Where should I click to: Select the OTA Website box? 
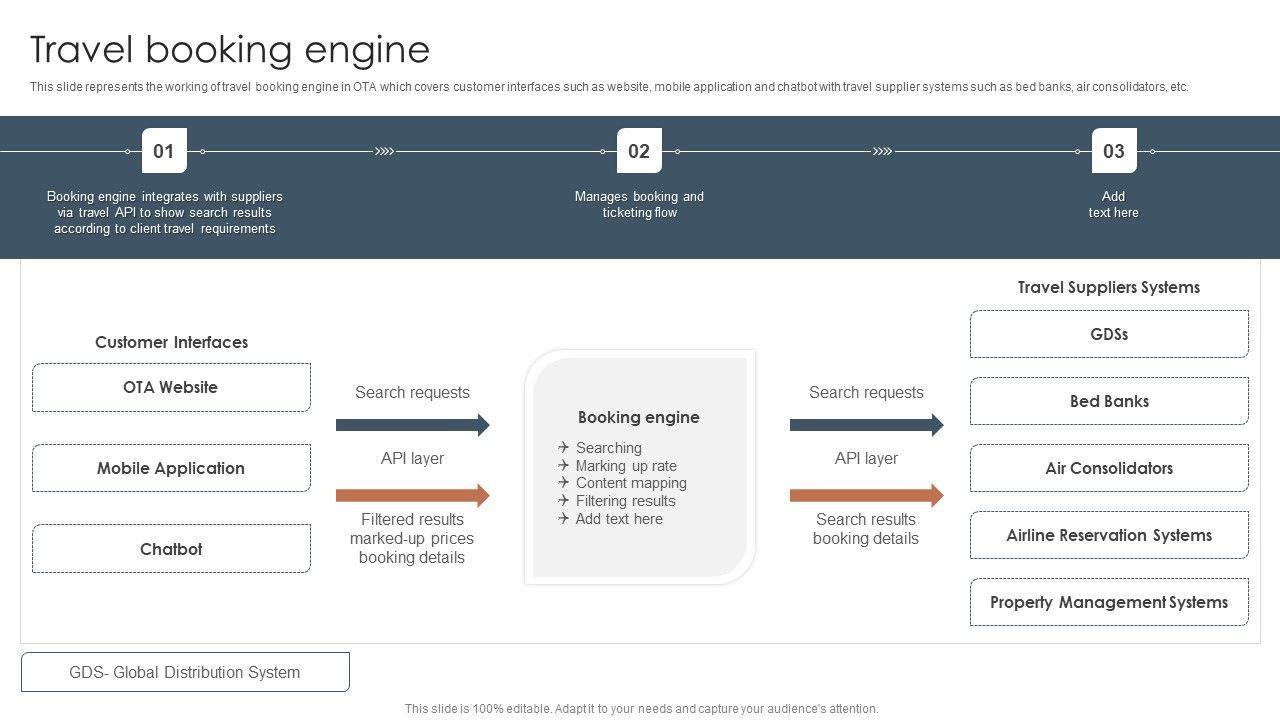(x=171, y=388)
